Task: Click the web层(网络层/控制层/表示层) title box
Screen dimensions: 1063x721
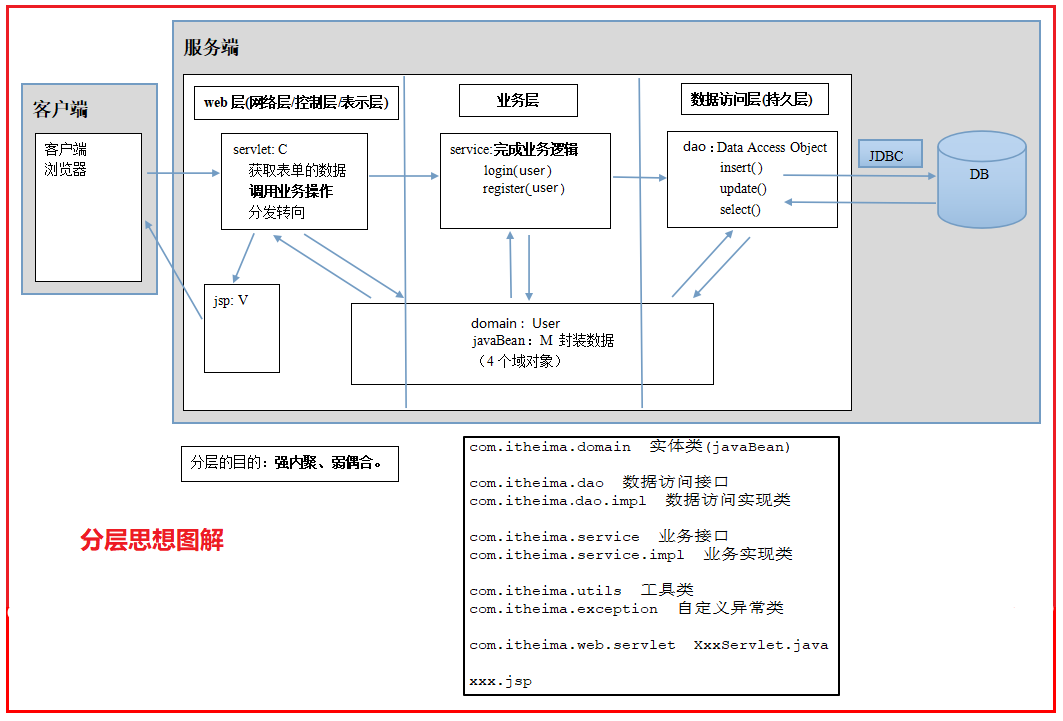Action: (x=296, y=103)
